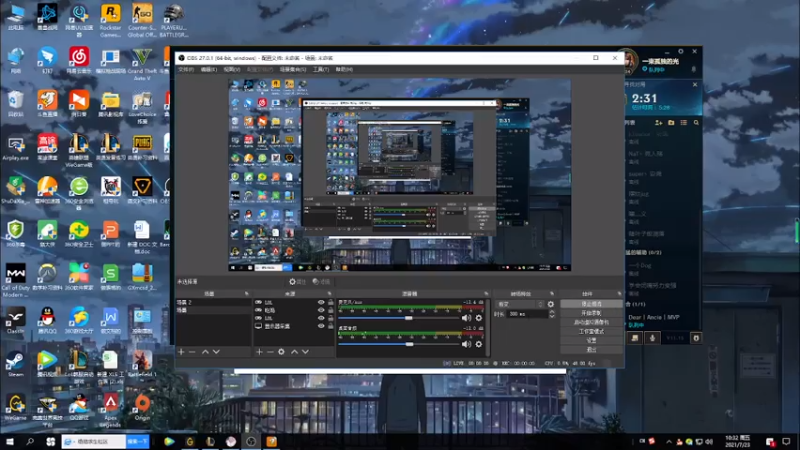Click 工作室模式 button

coord(591,332)
